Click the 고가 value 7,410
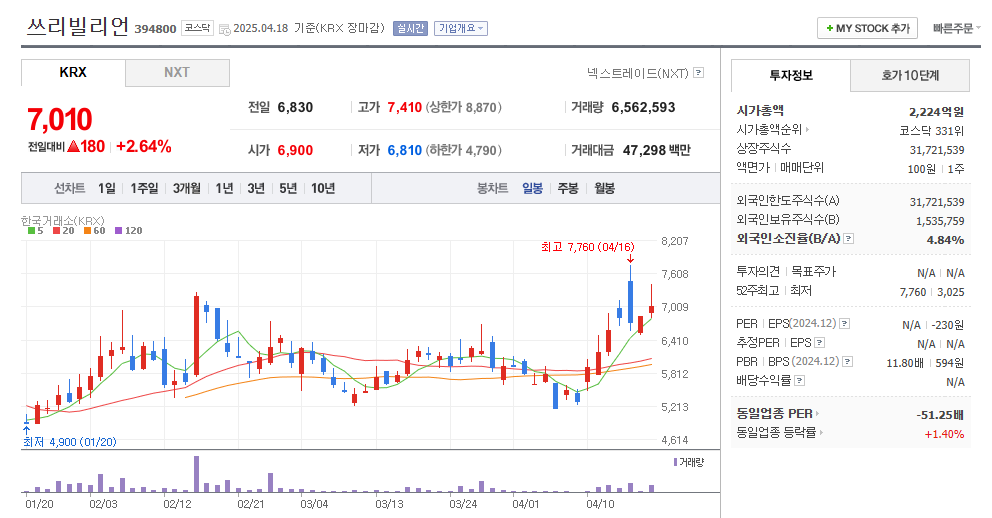The height and width of the screenshot is (518, 992). pyautogui.click(x=405, y=108)
